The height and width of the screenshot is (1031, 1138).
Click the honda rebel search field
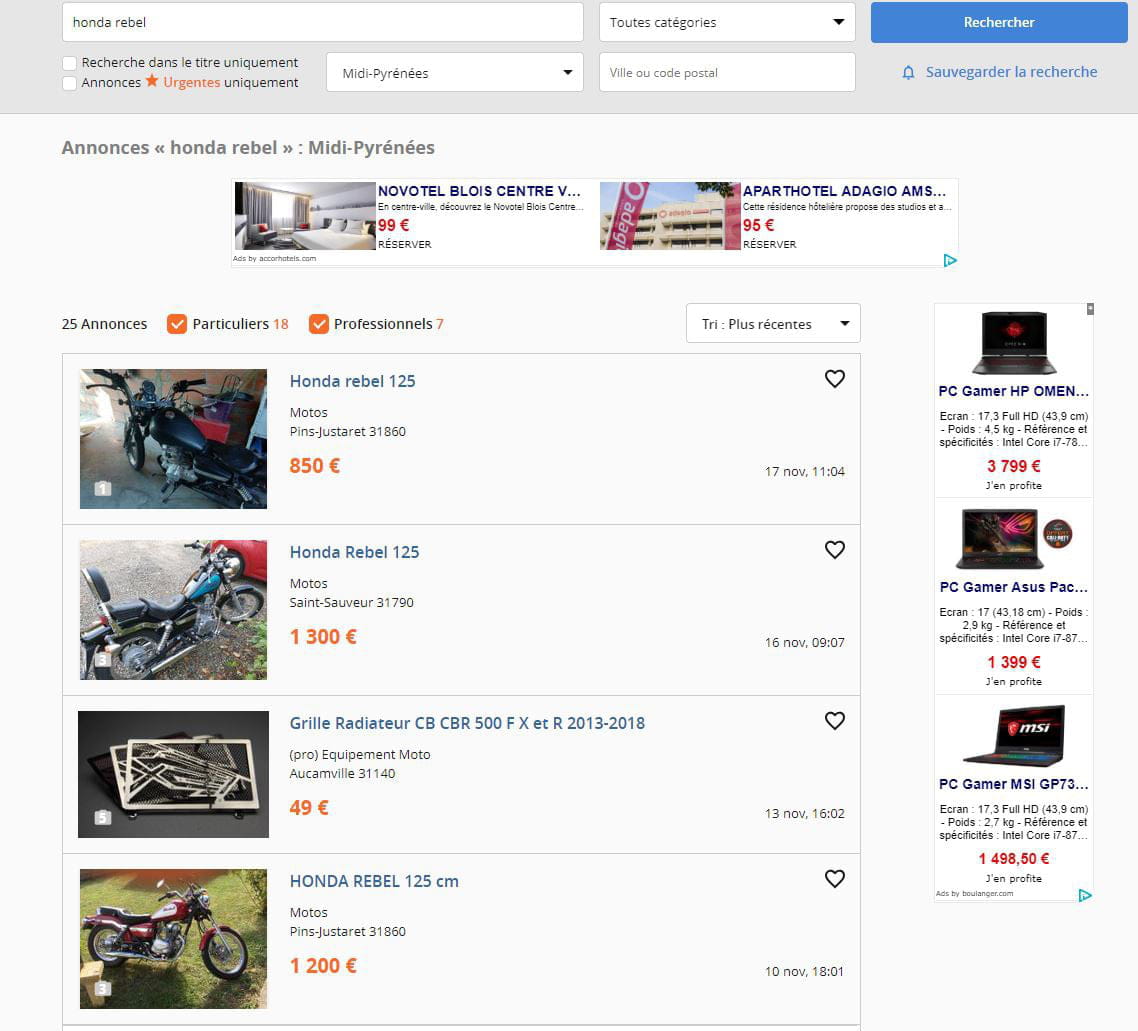[323, 22]
